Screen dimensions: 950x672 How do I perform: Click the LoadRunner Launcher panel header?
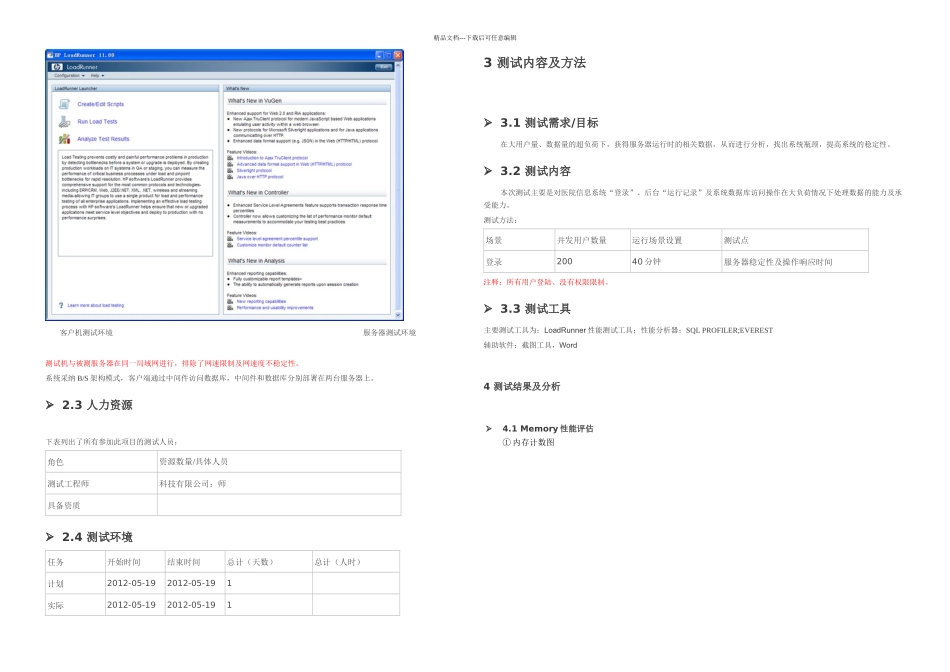[x=136, y=88]
